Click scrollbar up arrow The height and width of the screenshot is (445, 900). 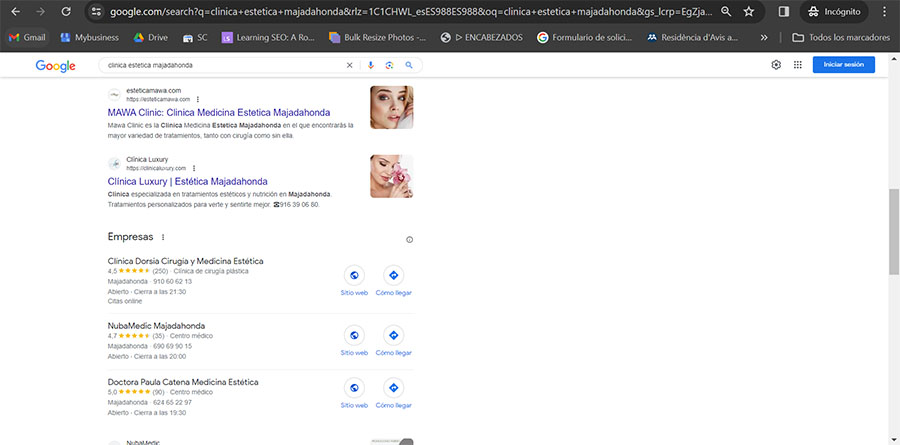pyautogui.click(x=894, y=58)
